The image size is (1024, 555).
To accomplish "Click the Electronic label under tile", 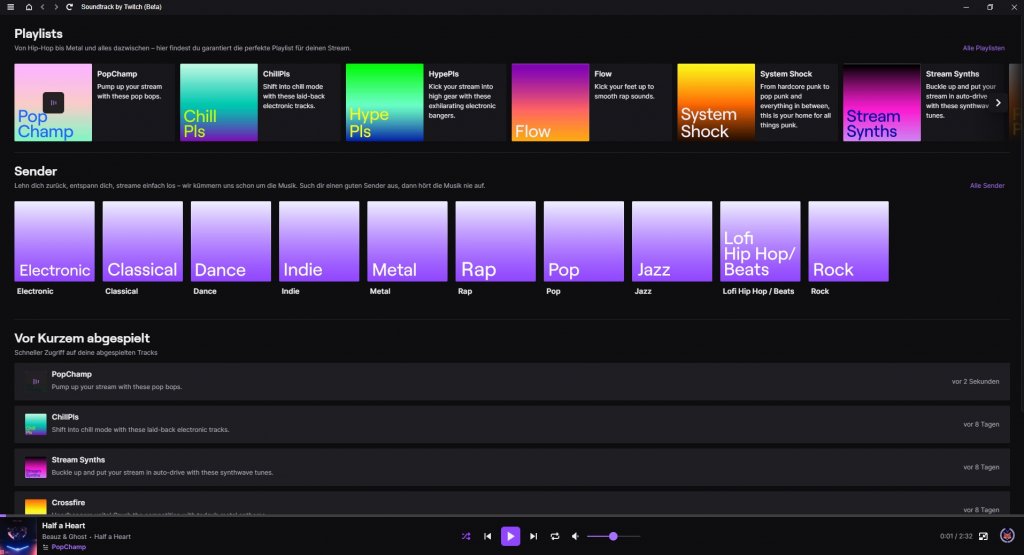I will tap(35, 291).
